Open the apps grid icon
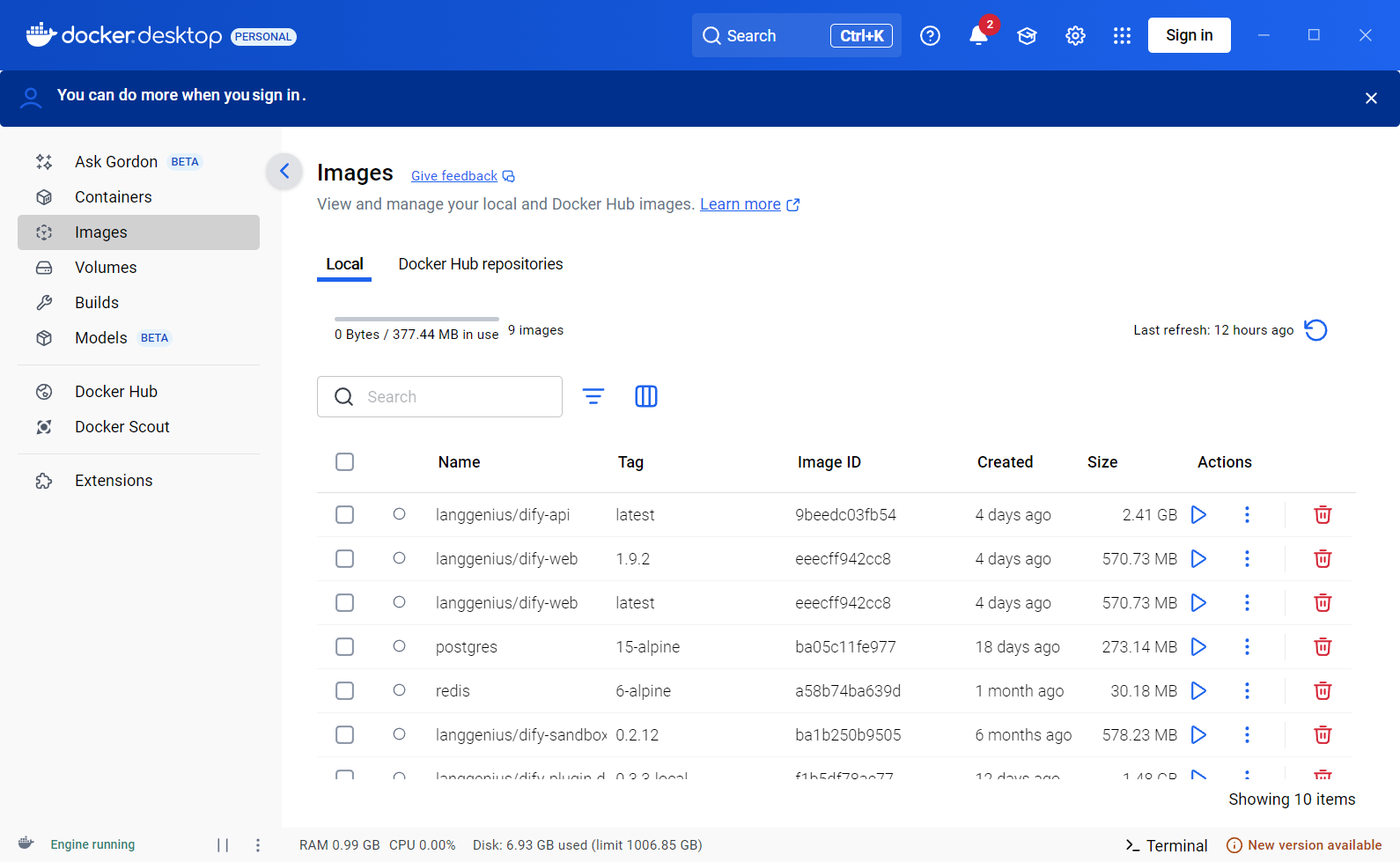Screen dimensions: 1400x862 click(x=1122, y=35)
